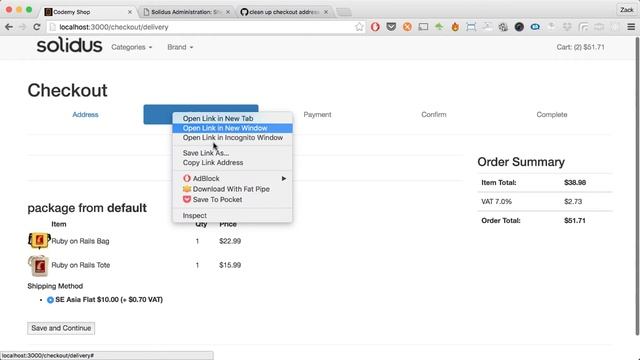Click the Complete checkout step
This screenshot has height=360, width=640.
tap(551, 115)
